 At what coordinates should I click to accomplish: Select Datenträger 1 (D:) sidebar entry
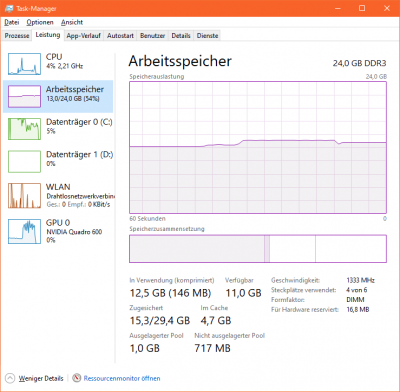pos(58,161)
